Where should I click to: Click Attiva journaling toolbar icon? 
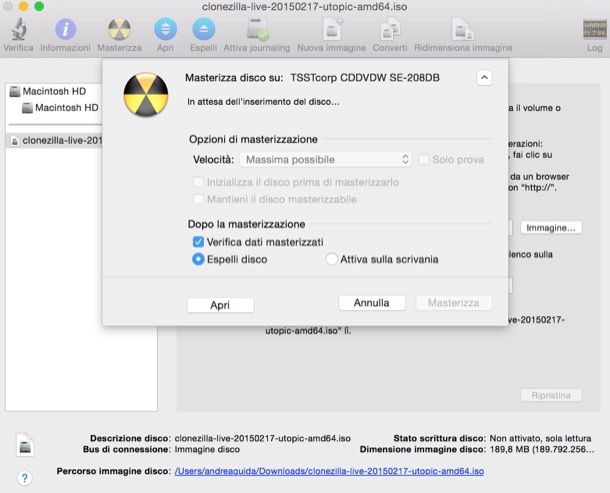pyautogui.click(x=256, y=30)
